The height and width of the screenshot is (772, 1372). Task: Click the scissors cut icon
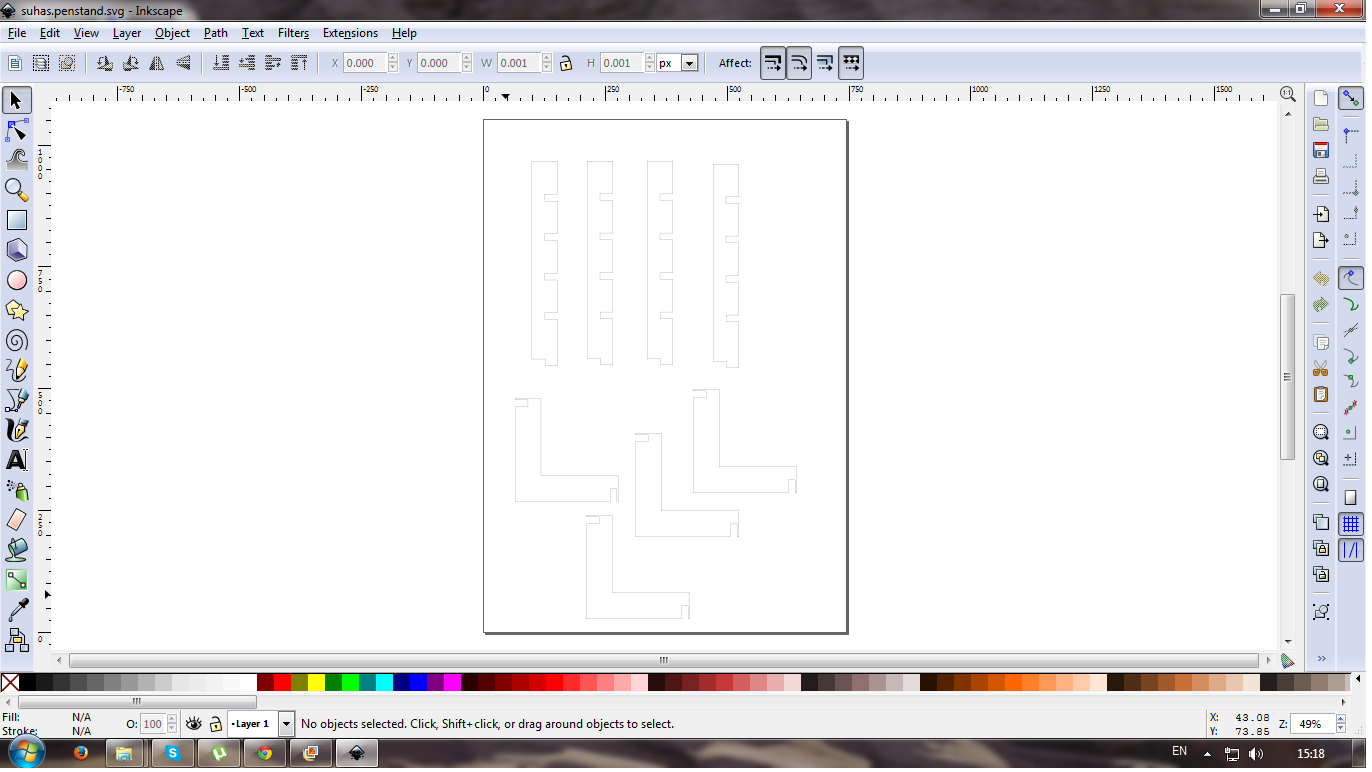(1321, 368)
